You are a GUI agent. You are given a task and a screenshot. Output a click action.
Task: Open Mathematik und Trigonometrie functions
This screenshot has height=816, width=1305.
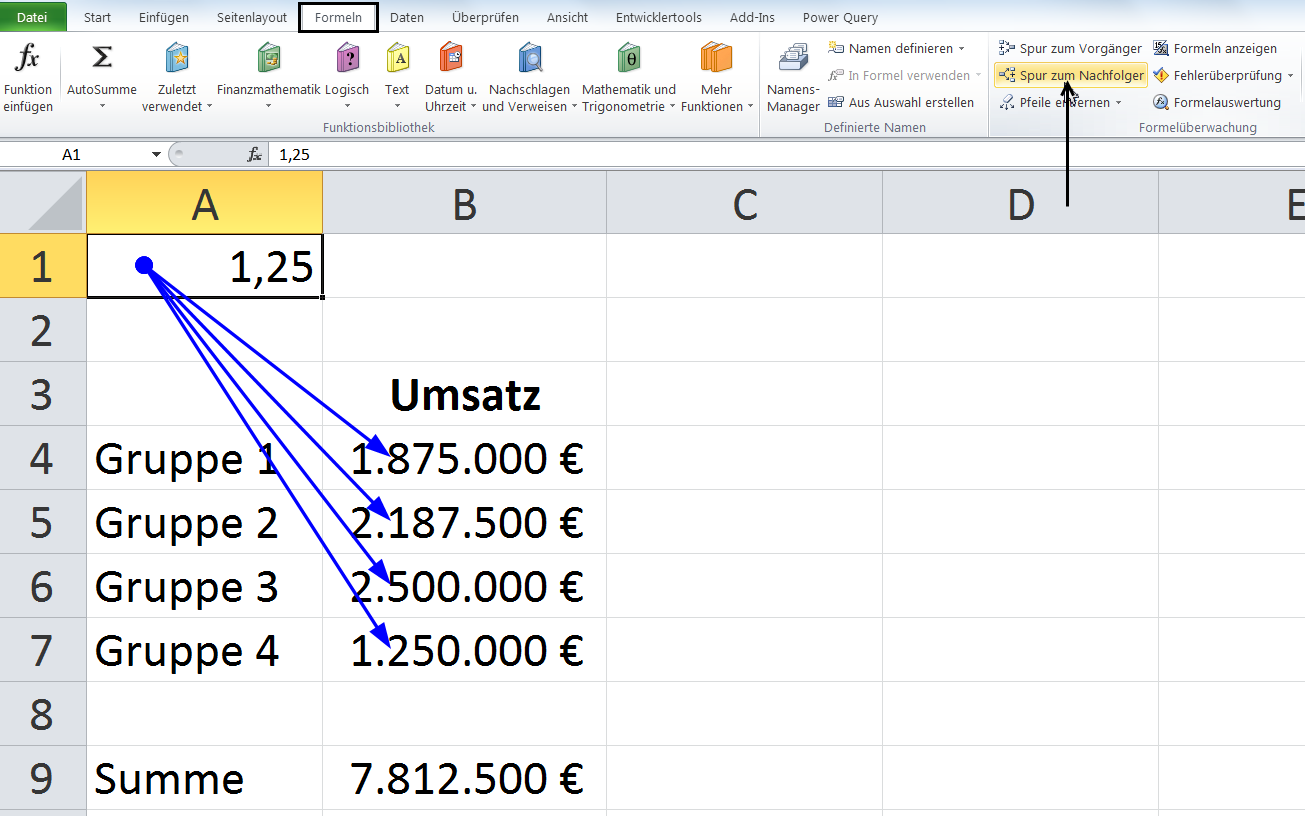coord(629,77)
